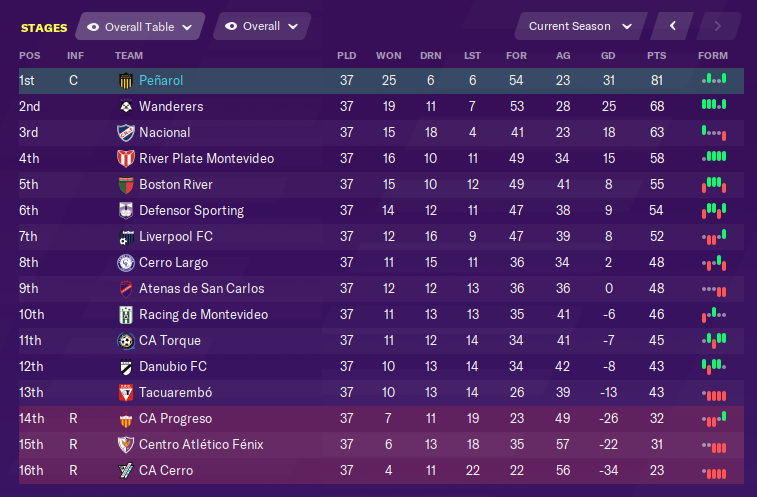
Task: Open the Current Season dropdown
Action: [x=580, y=26]
